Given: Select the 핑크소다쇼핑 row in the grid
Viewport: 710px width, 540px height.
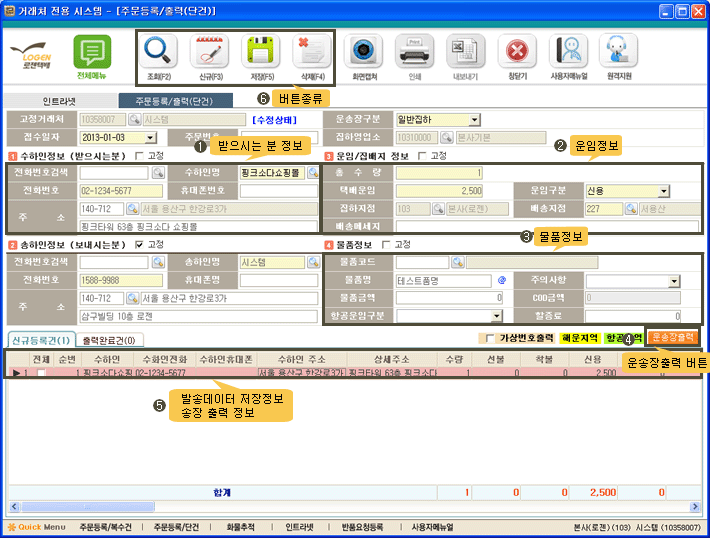Looking at the screenshot, I should point(354,373).
